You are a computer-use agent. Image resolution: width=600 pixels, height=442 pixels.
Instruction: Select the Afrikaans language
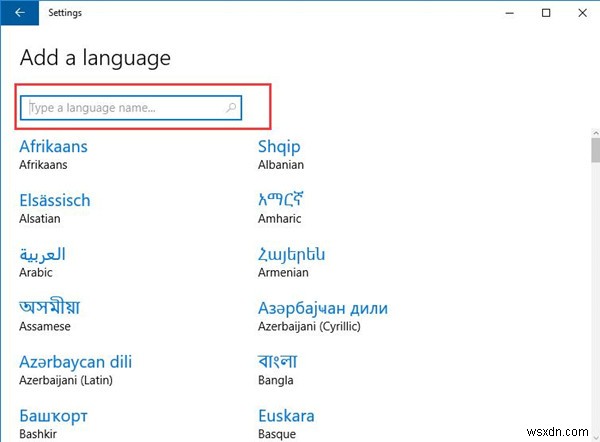pos(54,155)
